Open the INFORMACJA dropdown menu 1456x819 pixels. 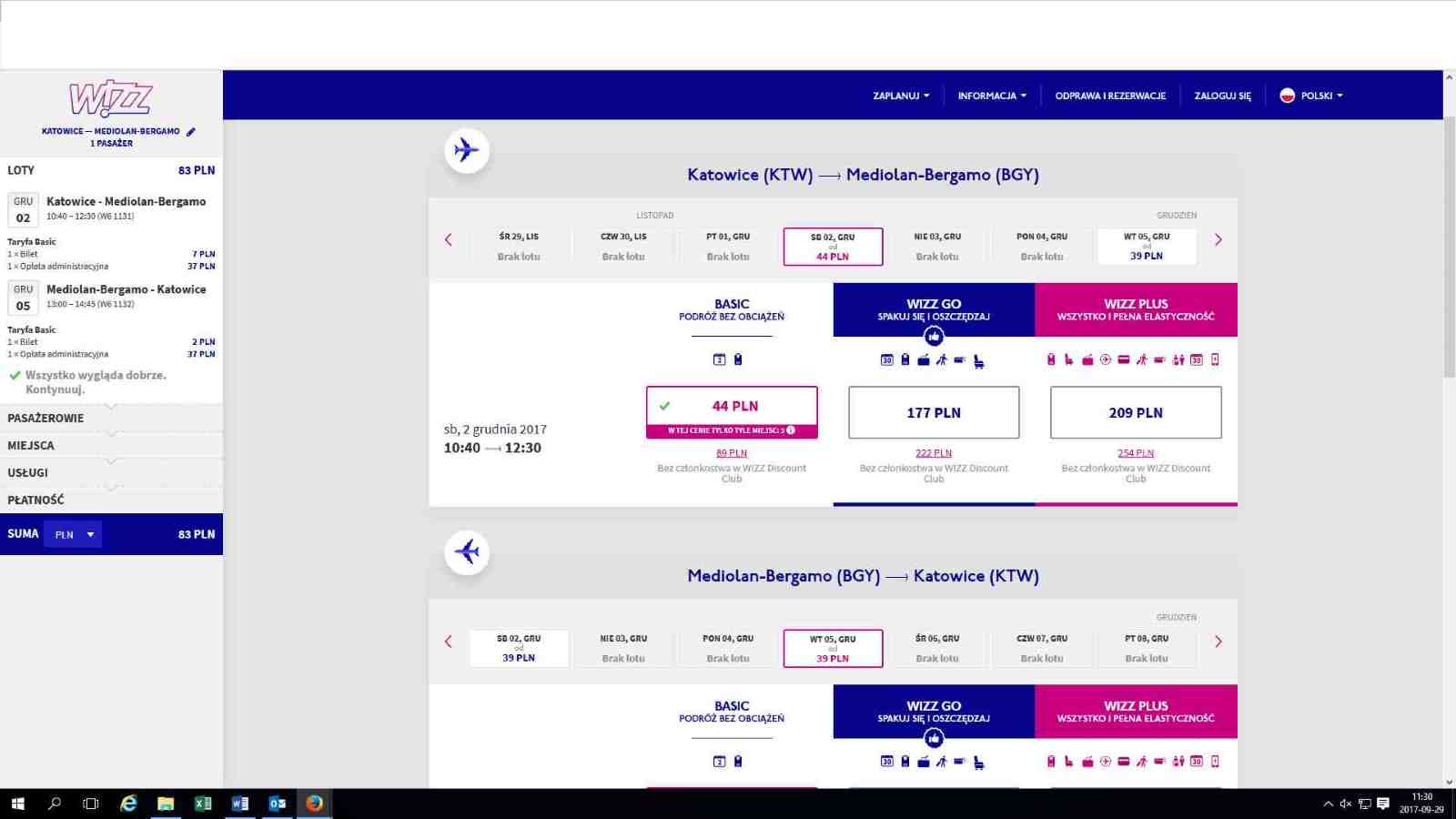tap(992, 96)
